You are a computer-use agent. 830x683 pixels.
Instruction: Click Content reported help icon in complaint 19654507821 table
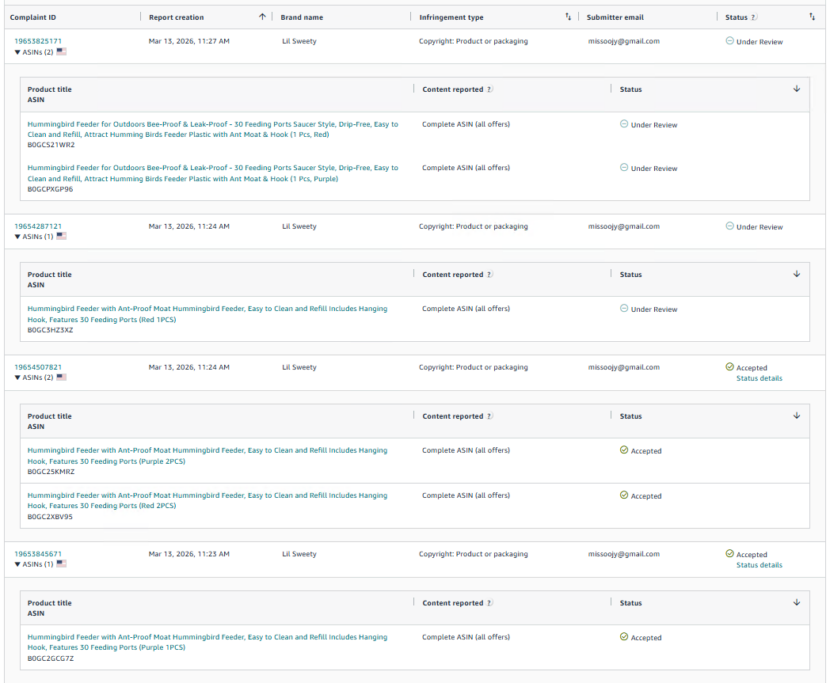point(489,416)
